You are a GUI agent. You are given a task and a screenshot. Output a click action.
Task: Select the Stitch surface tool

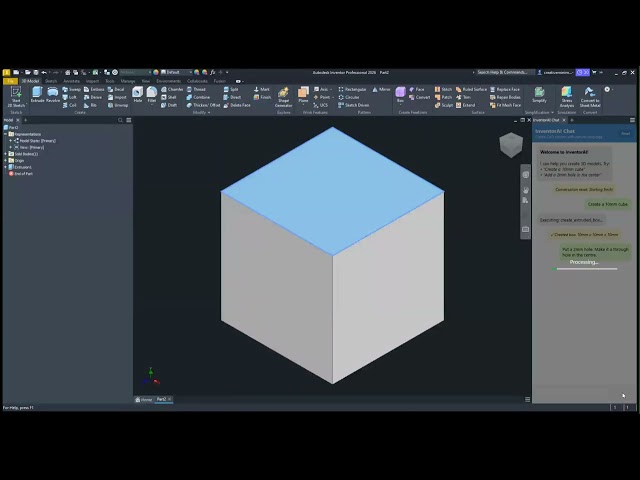tap(443, 89)
